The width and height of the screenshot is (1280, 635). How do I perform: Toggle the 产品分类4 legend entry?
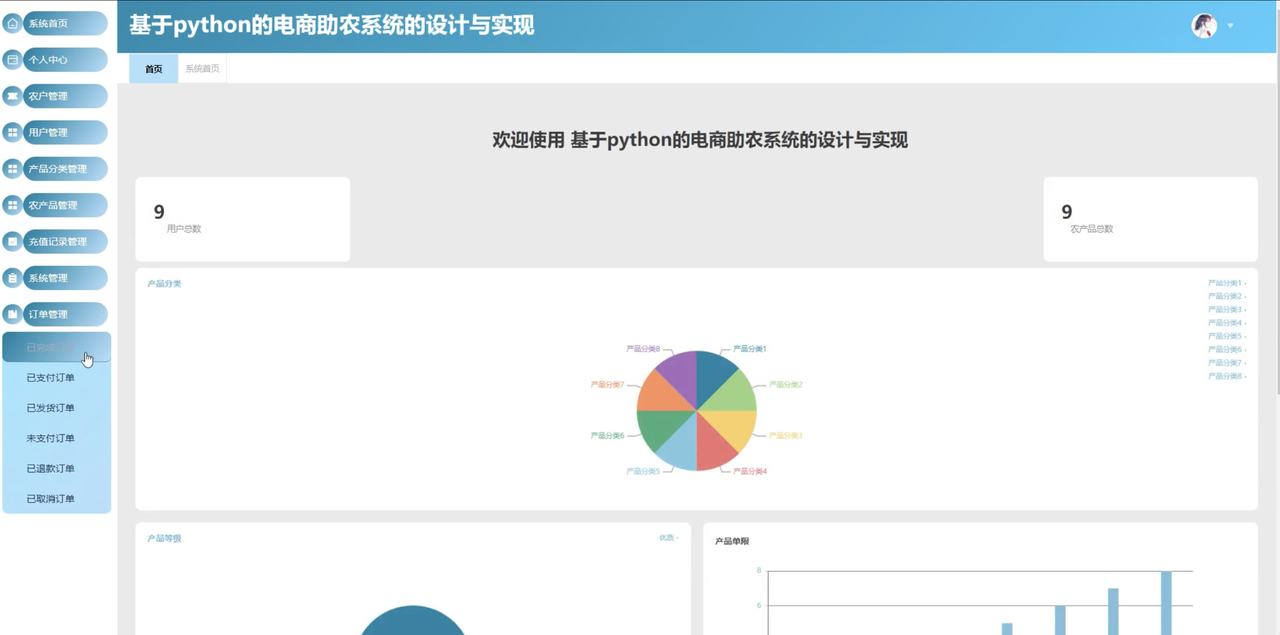click(1226, 323)
